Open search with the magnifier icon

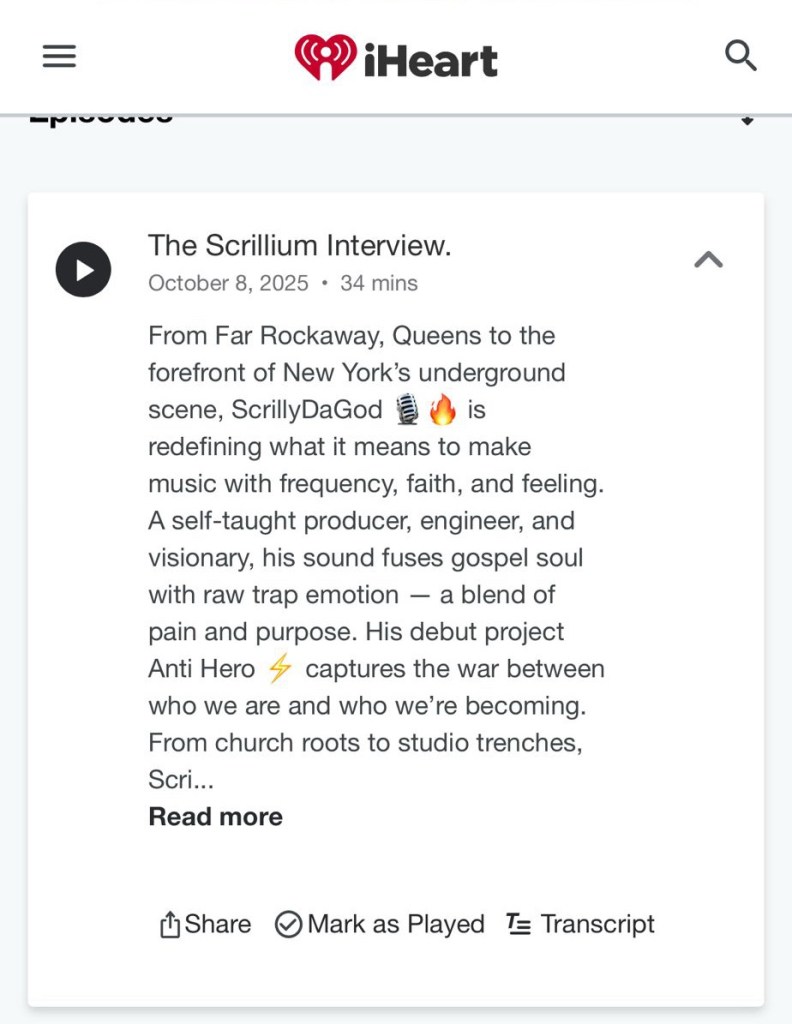click(740, 56)
